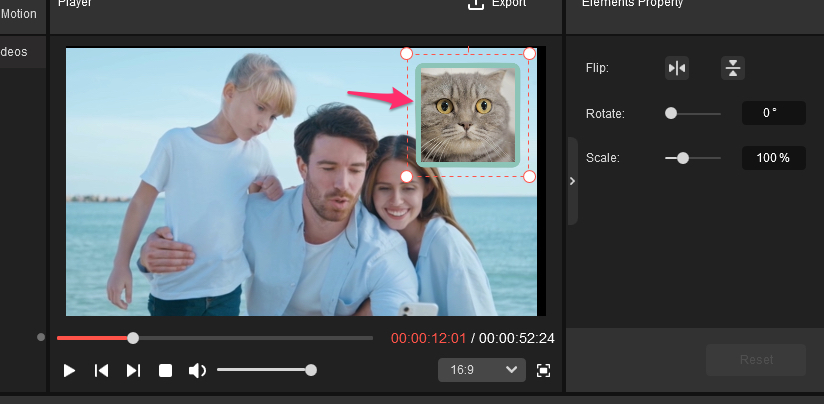Screen dimensions: 824x404
Task: Mute the player volume speaker icon
Action: (x=197, y=370)
